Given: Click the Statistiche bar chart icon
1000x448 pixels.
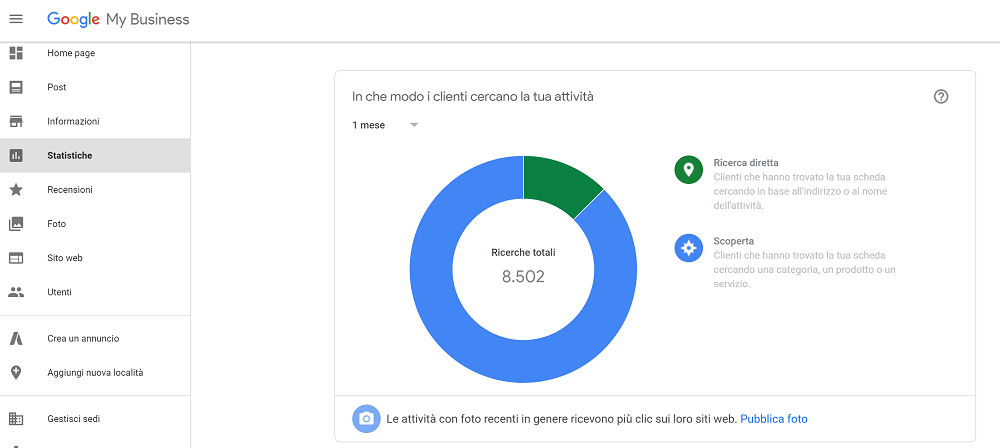Looking at the screenshot, I should coord(16,156).
